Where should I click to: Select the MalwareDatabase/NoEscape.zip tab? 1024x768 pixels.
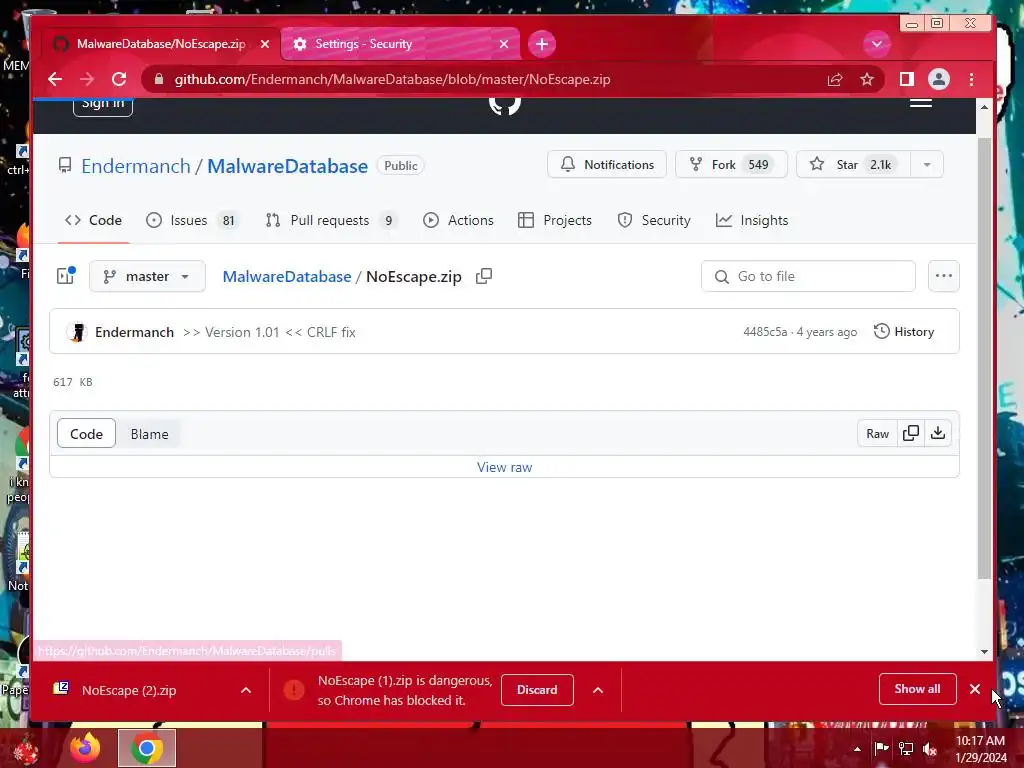161,44
